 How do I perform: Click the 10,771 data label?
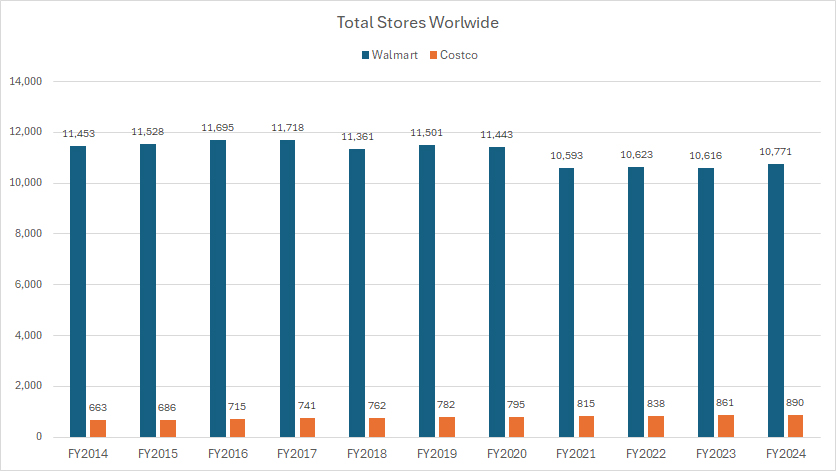[x=775, y=152]
